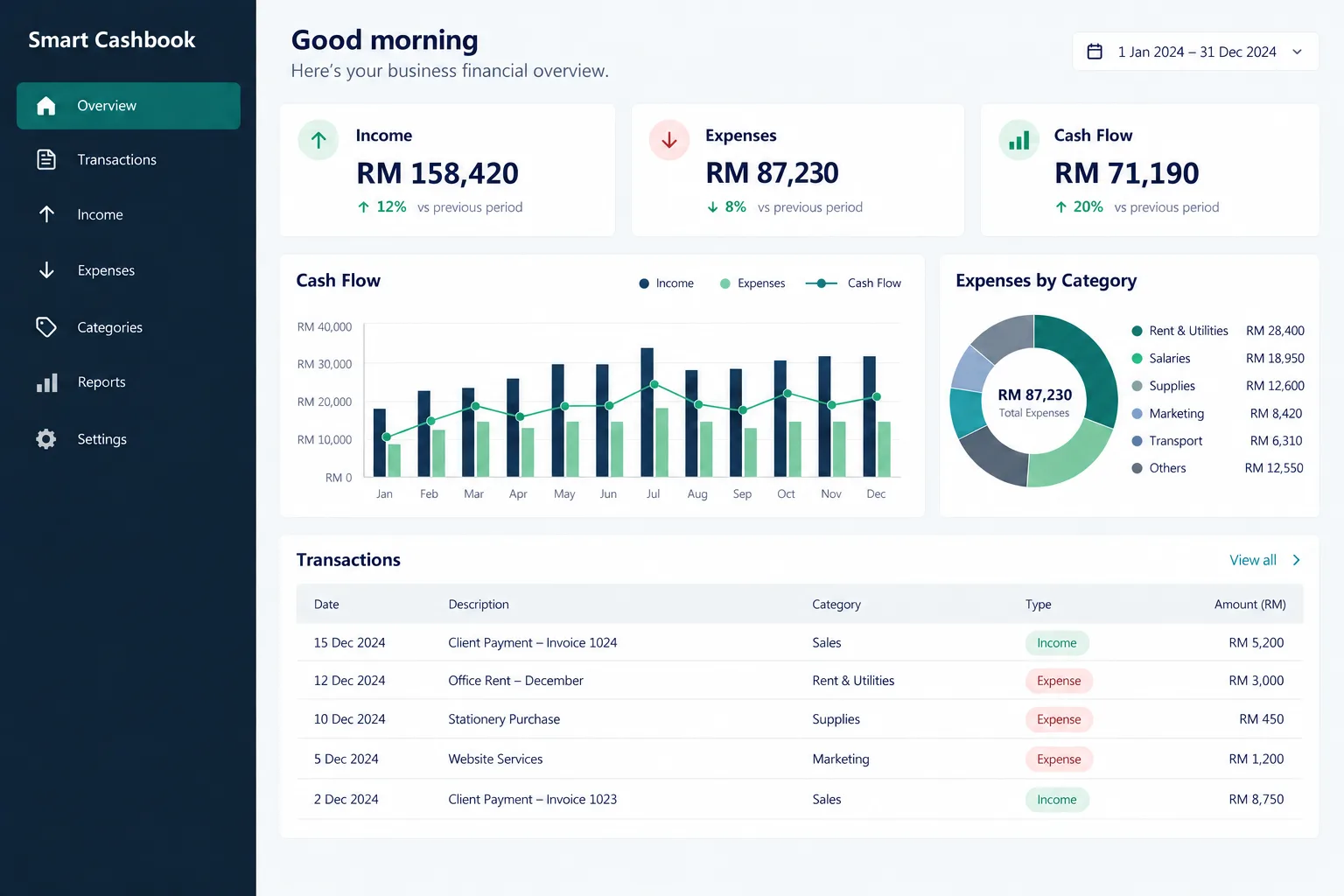Click the Date column header
The image size is (1344, 896).
coord(326,605)
